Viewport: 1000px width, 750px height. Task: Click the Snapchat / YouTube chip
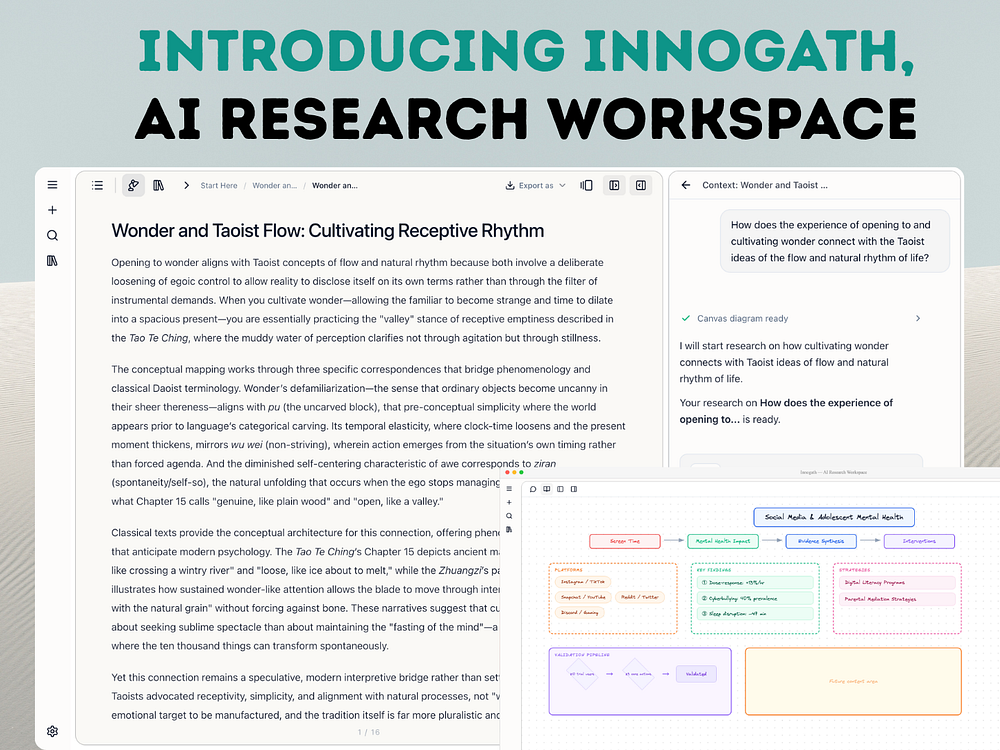click(583, 598)
